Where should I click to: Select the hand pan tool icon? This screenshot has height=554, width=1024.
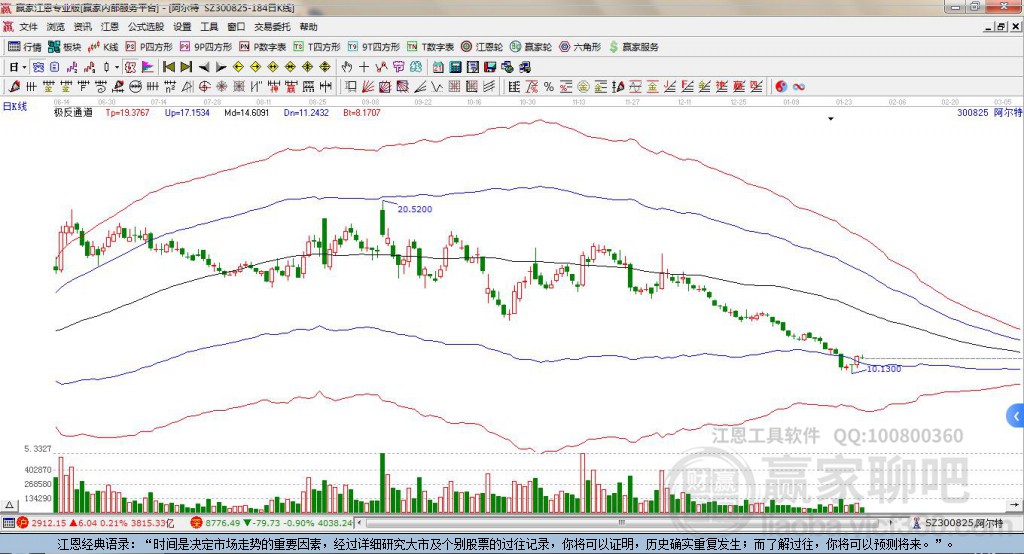[x=347, y=67]
